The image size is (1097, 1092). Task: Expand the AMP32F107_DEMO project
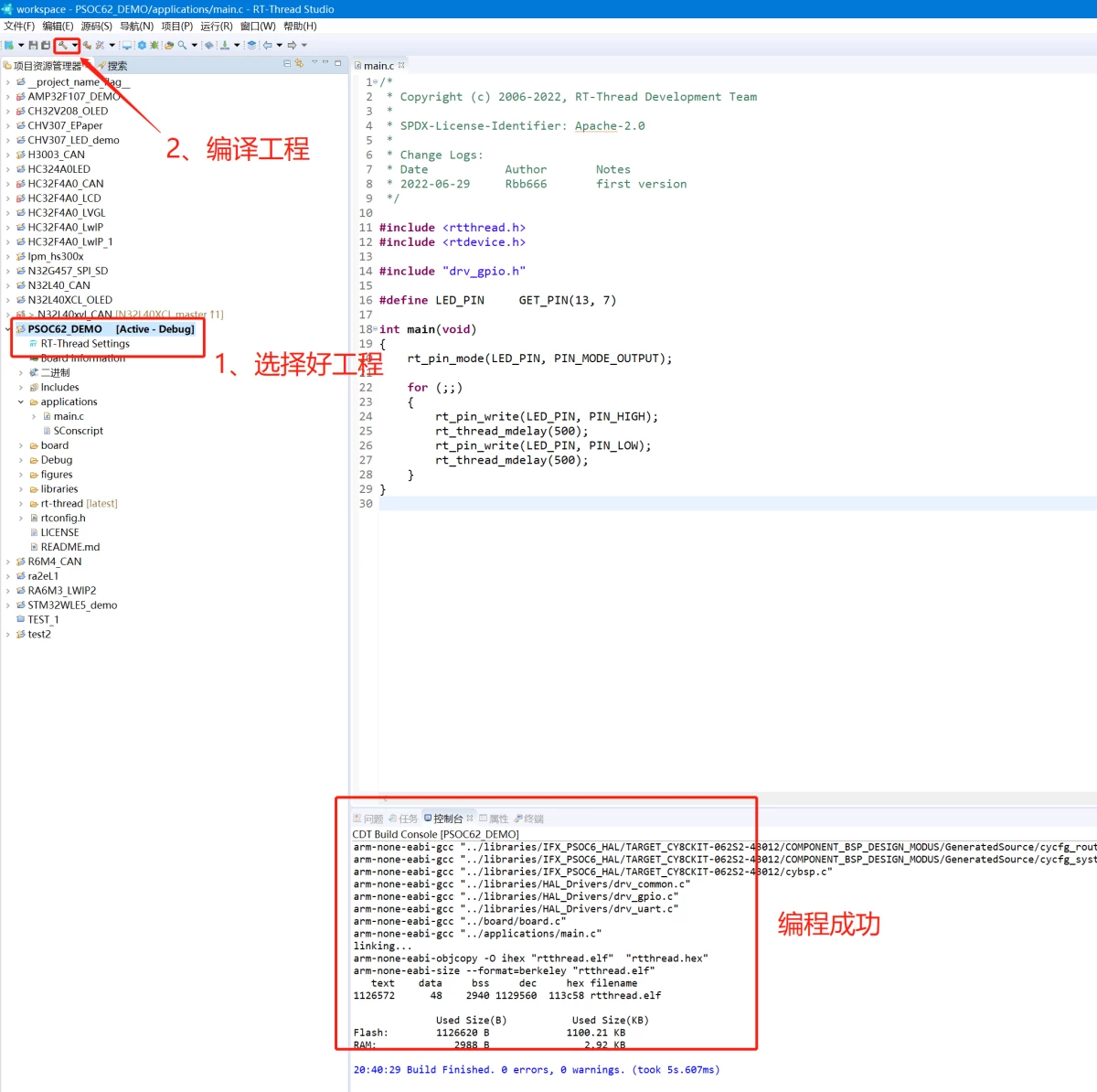8,97
